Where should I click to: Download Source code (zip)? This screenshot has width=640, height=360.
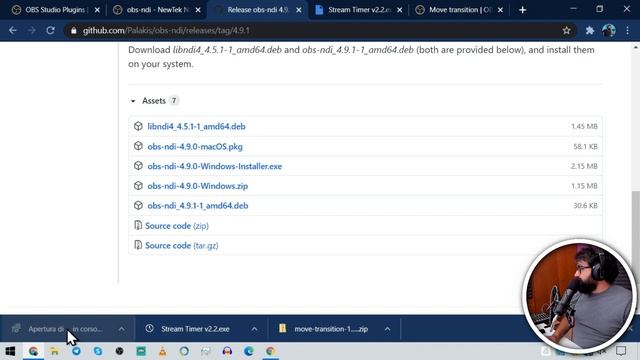coord(177,226)
